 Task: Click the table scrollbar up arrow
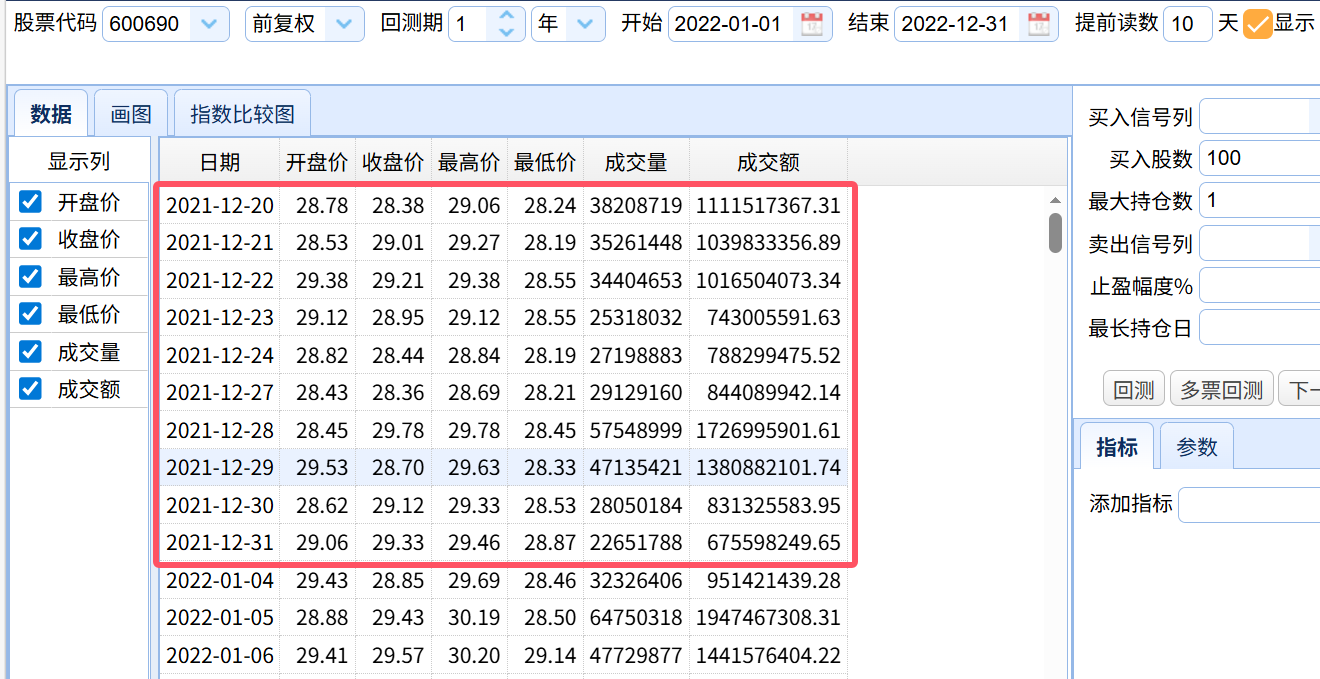[x=1055, y=200]
